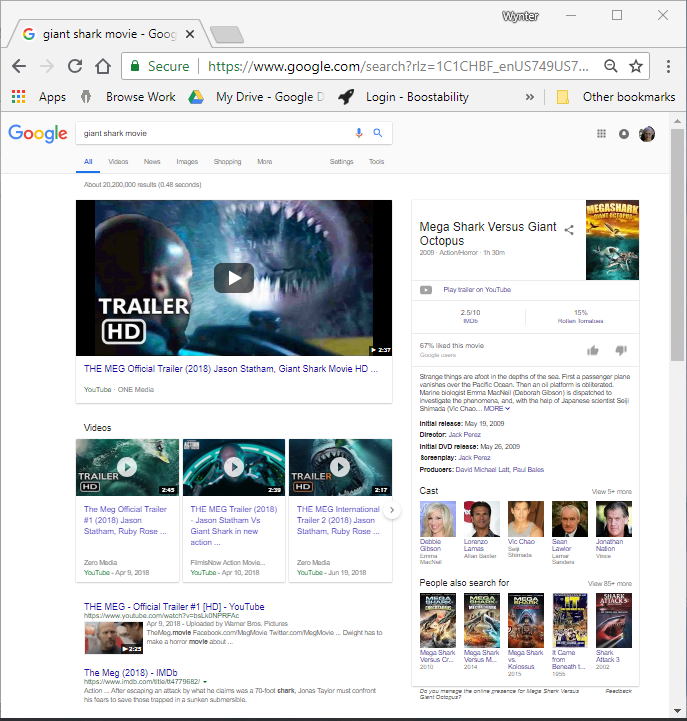
Task: Open Chrome's three-dot menu
Action: pyautogui.click(x=668, y=66)
